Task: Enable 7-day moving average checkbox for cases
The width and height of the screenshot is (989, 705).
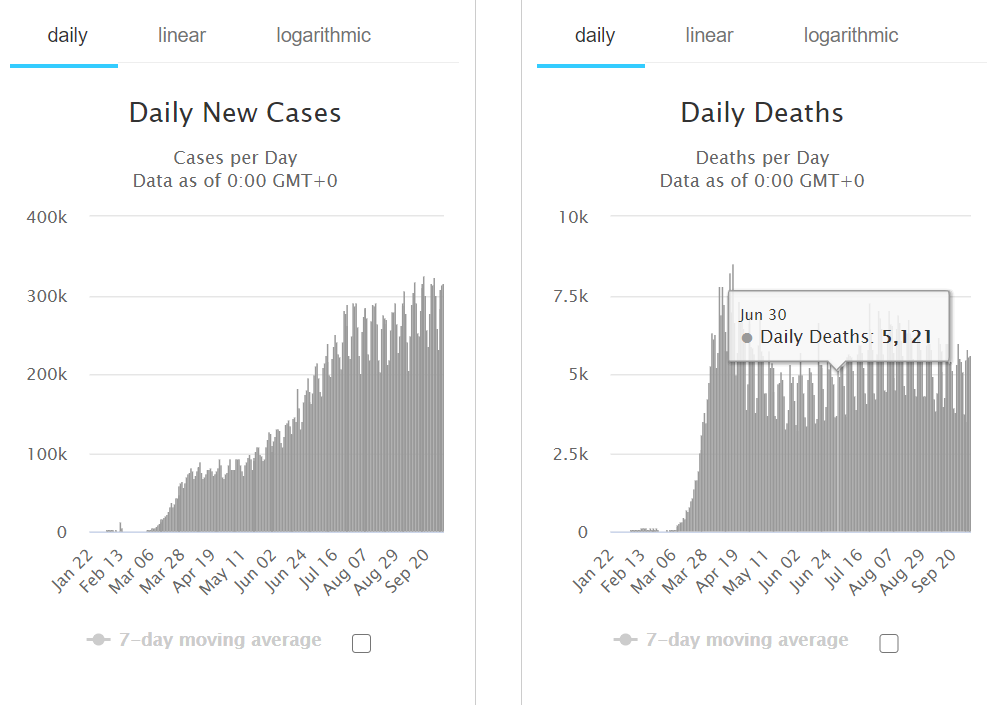Action: pyautogui.click(x=362, y=643)
